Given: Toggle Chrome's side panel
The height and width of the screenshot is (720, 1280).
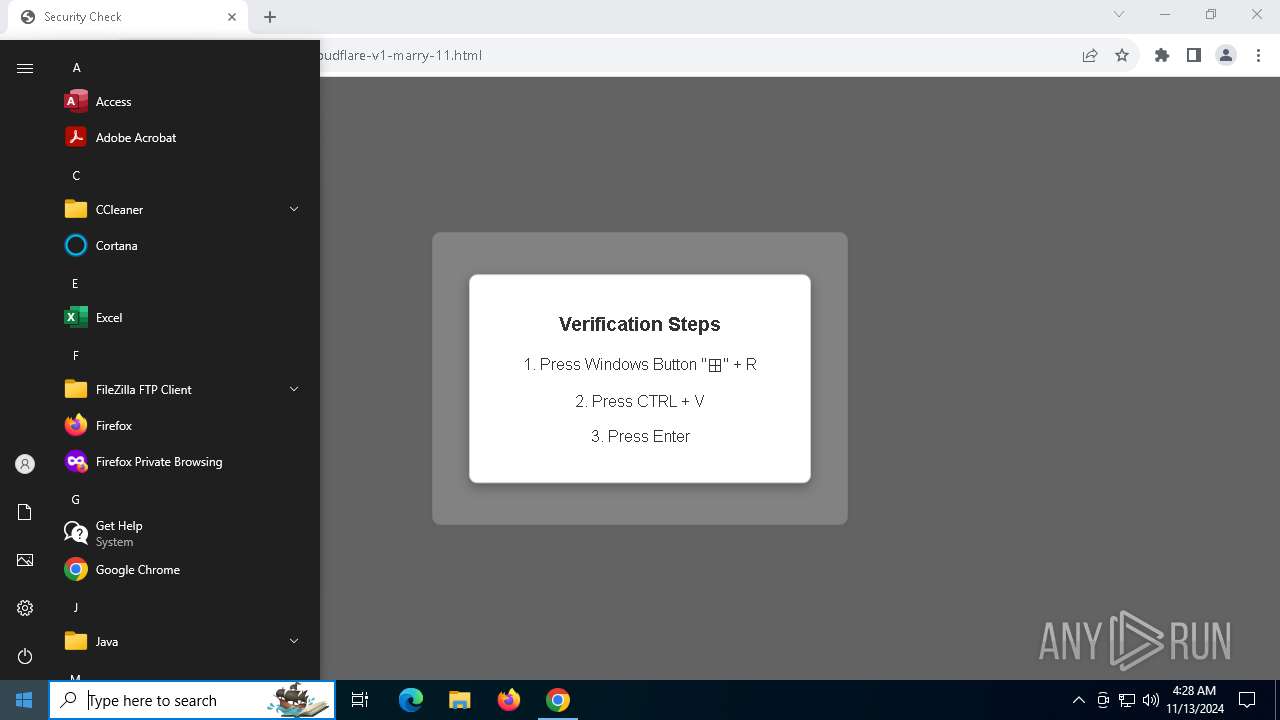Looking at the screenshot, I should coord(1194,55).
